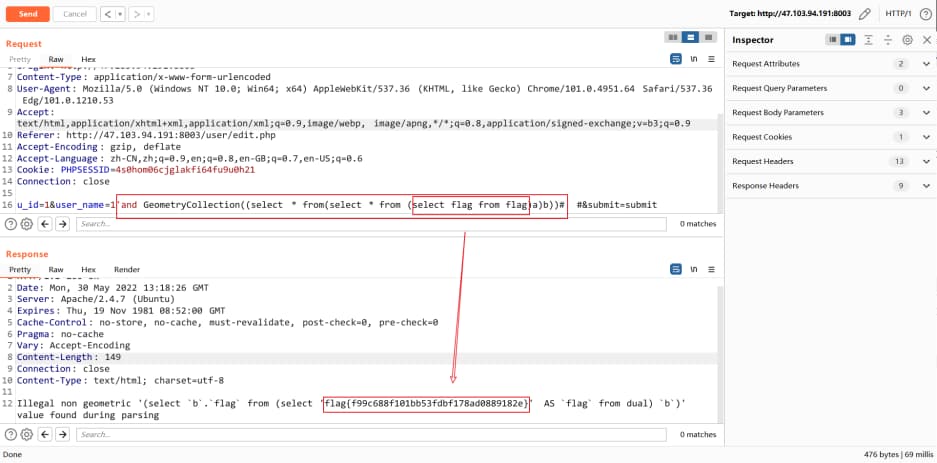Toggle Request message wrap icon
Viewport: 937px width, 463px height.
coord(676,59)
